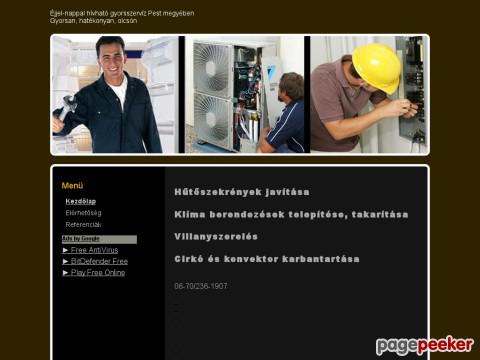This screenshot has height=360, width=480.
Task: Click the arrow before Free AntiVirus
Action: [65, 250]
